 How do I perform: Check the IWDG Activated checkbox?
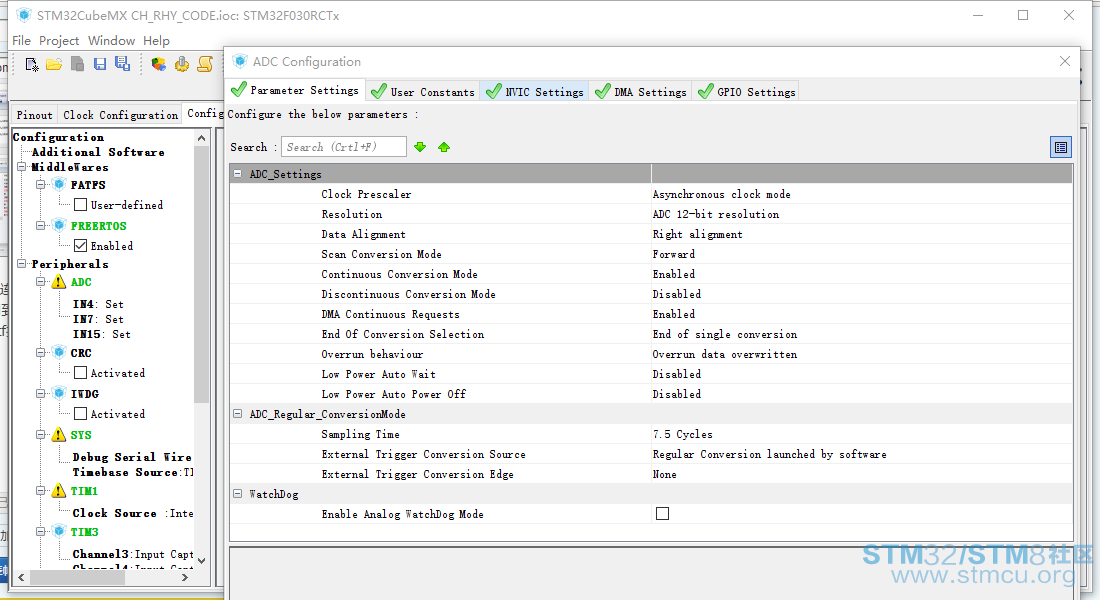pyautogui.click(x=81, y=413)
